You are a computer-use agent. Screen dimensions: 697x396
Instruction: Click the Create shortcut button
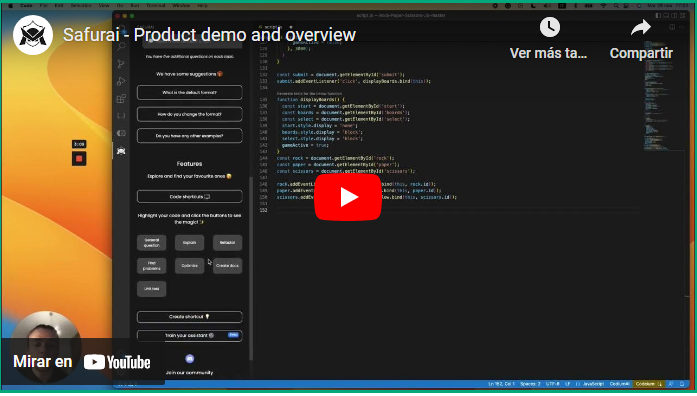pyautogui.click(x=190, y=317)
